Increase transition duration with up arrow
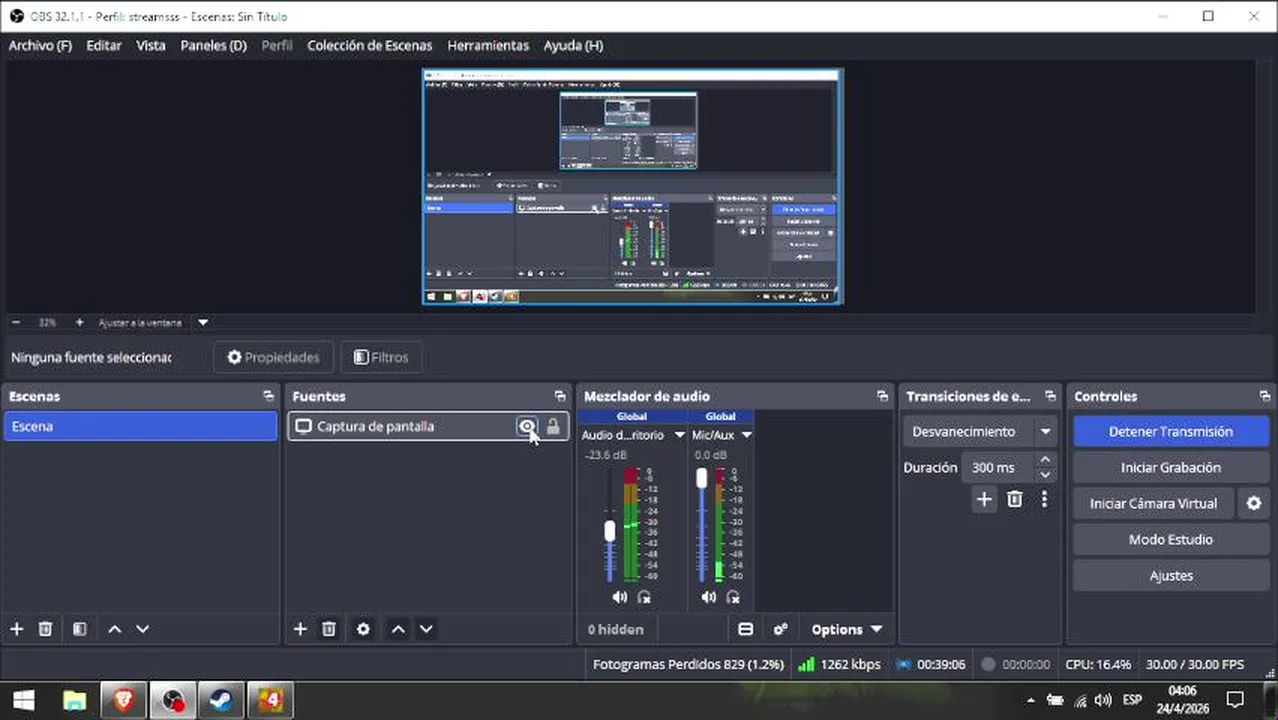Viewport: 1278px width, 720px height. point(1045,460)
